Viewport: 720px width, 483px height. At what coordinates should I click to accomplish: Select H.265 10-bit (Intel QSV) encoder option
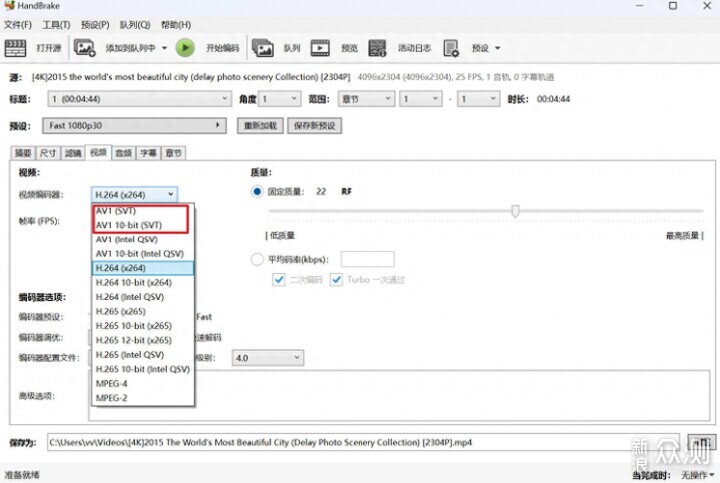point(143,369)
